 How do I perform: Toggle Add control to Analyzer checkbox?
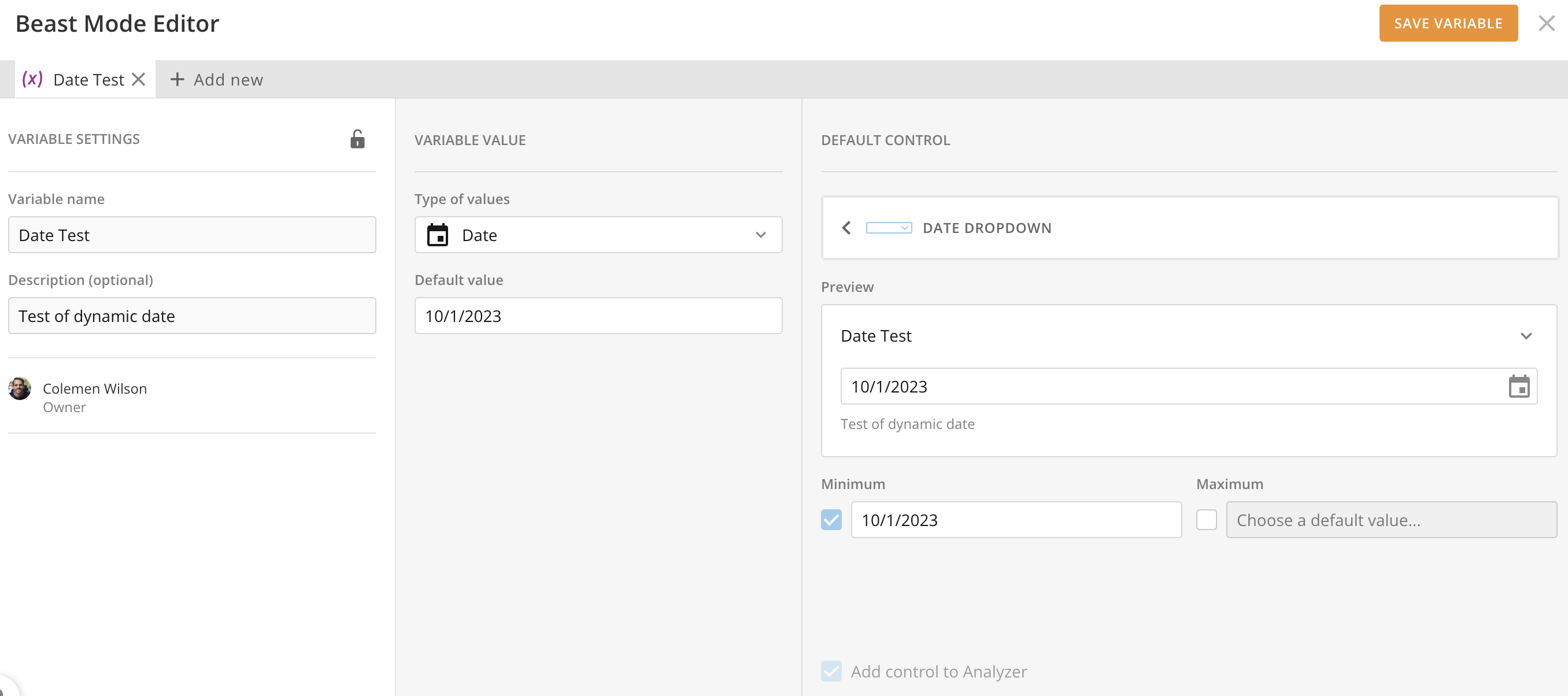coord(831,671)
